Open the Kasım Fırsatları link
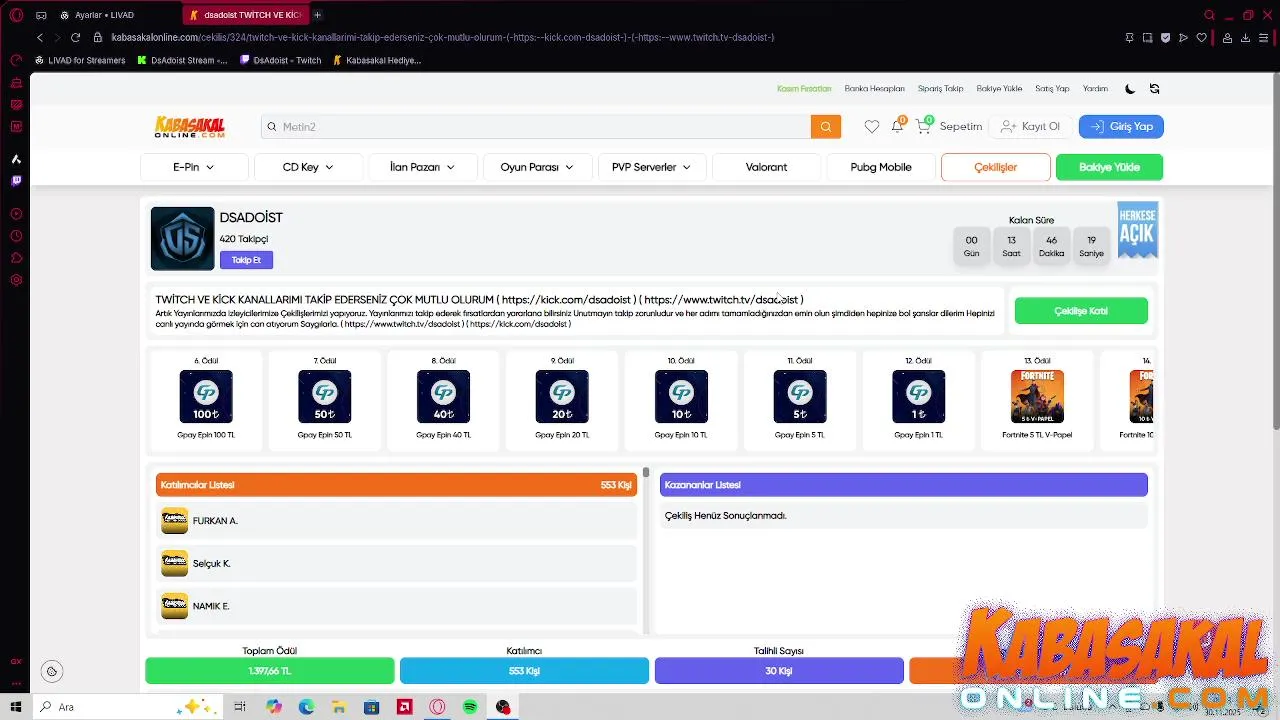1280x720 pixels. (x=804, y=89)
